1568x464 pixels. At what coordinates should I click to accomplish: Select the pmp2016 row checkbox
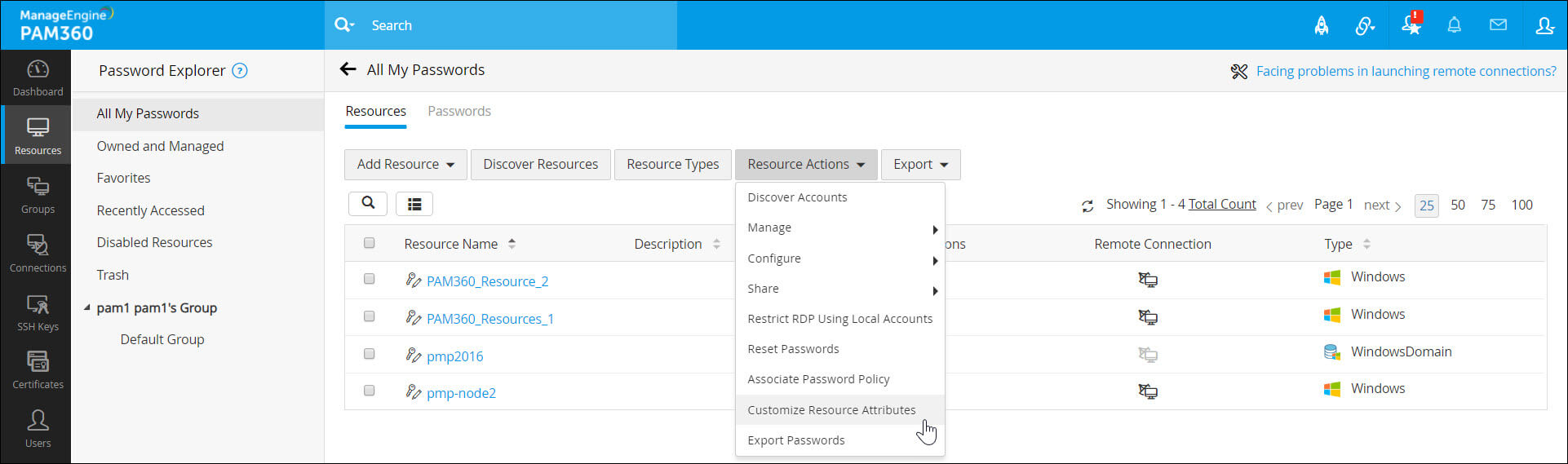(369, 354)
